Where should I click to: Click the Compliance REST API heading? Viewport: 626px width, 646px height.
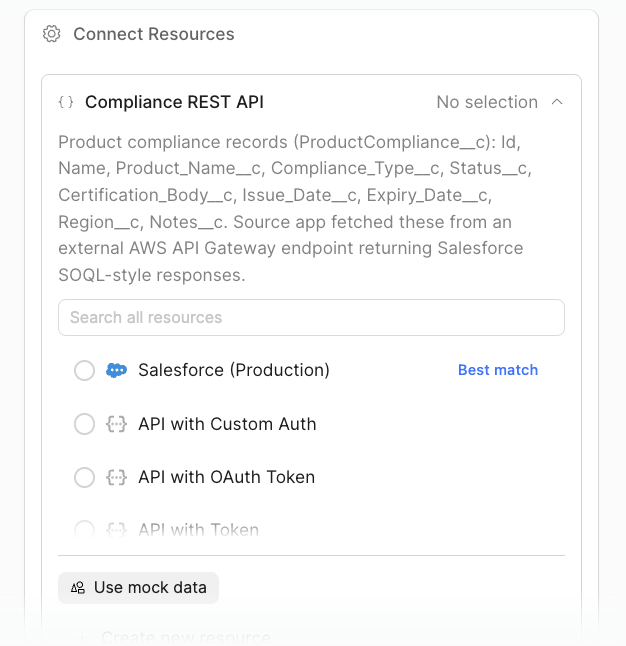point(174,102)
